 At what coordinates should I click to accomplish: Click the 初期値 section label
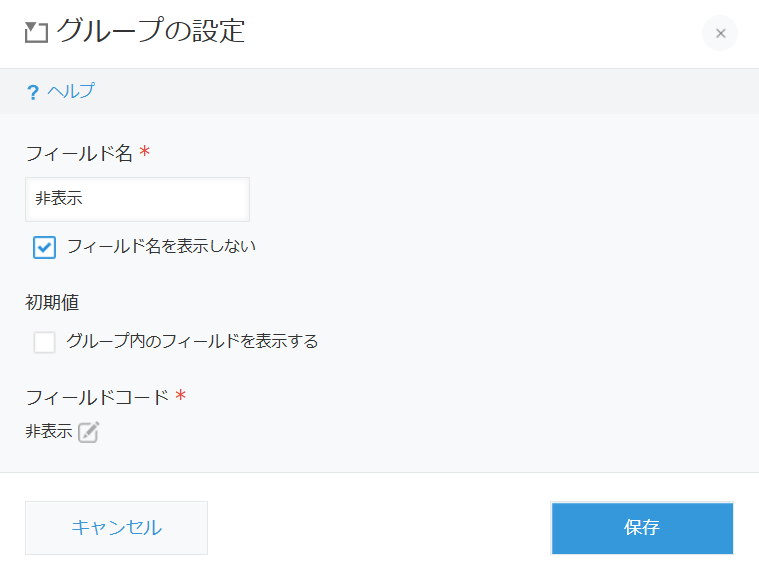click(x=52, y=302)
